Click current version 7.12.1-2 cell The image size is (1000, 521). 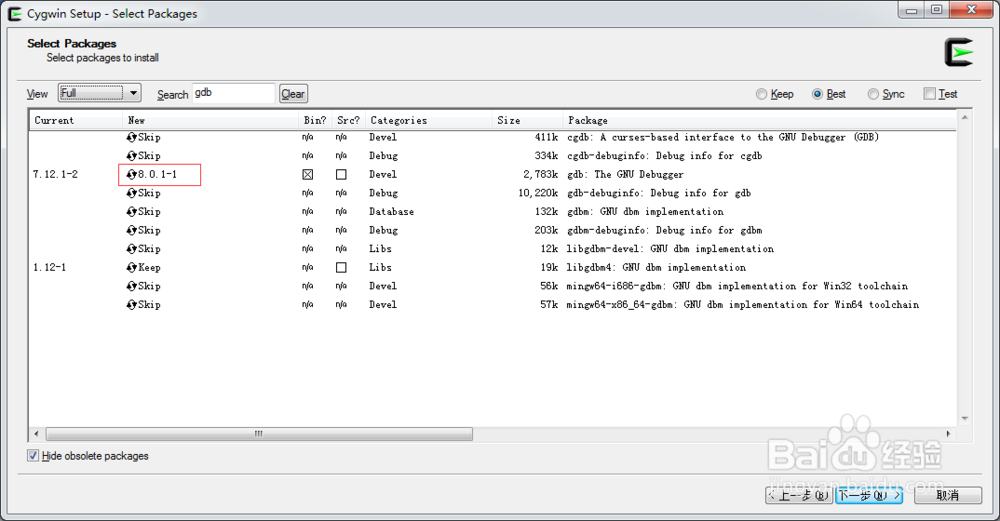pos(55,174)
